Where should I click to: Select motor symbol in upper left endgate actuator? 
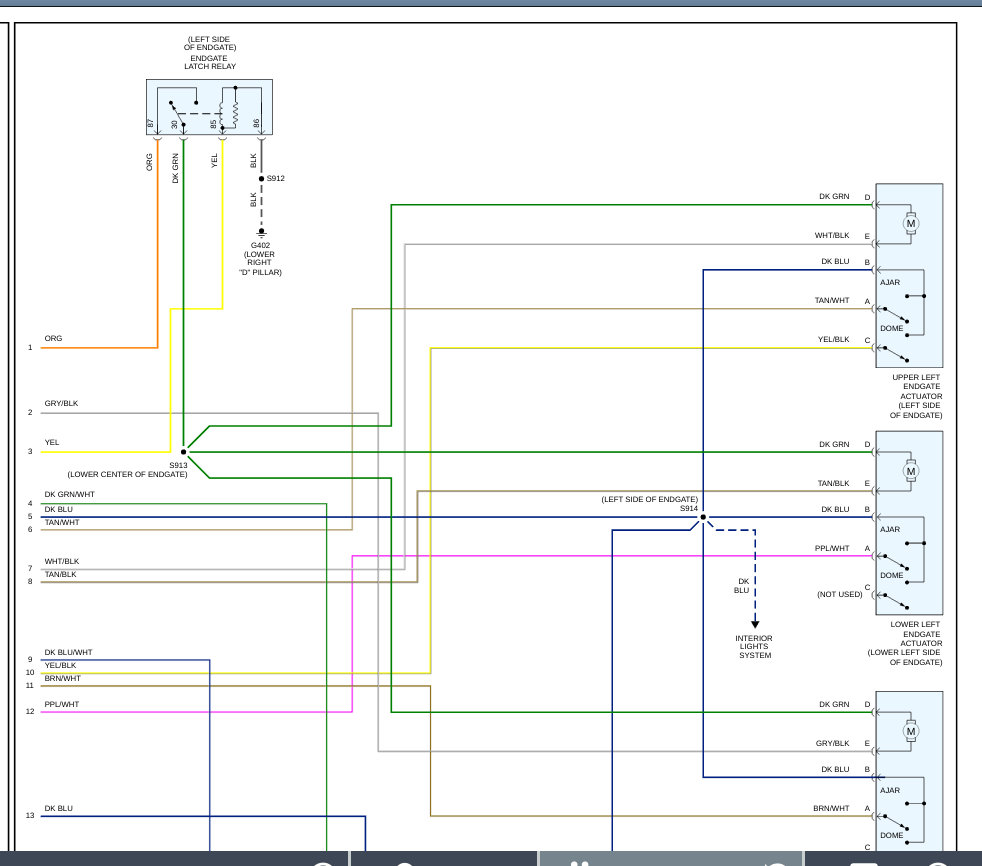pos(910,224)
